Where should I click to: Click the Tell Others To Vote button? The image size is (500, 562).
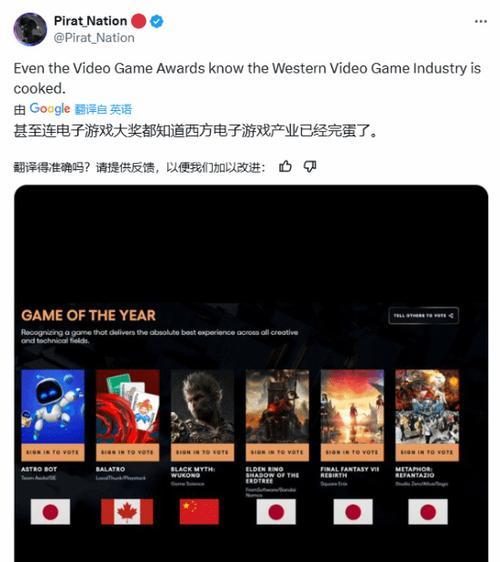[423, 315]
